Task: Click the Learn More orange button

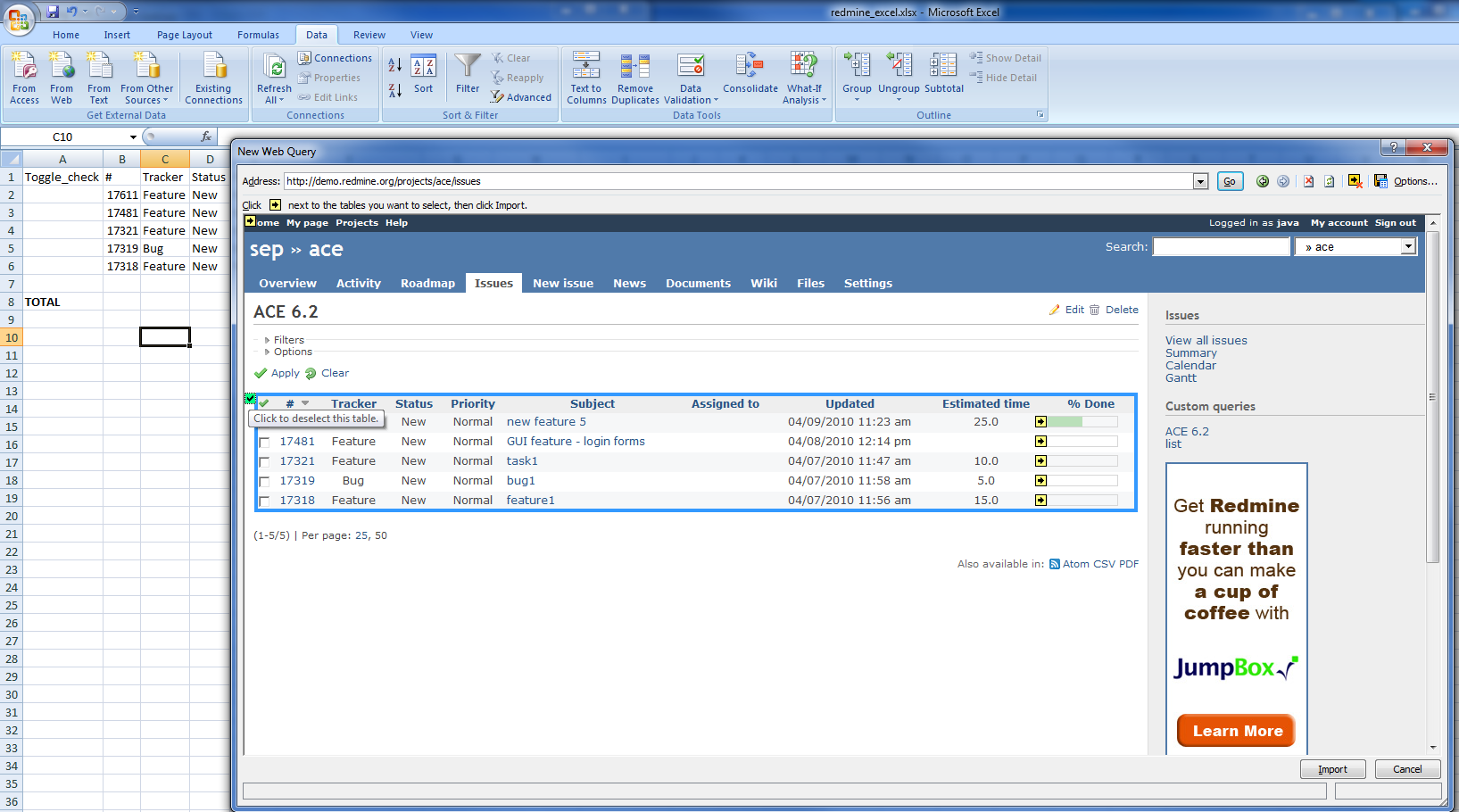Action: [1237, 731]
